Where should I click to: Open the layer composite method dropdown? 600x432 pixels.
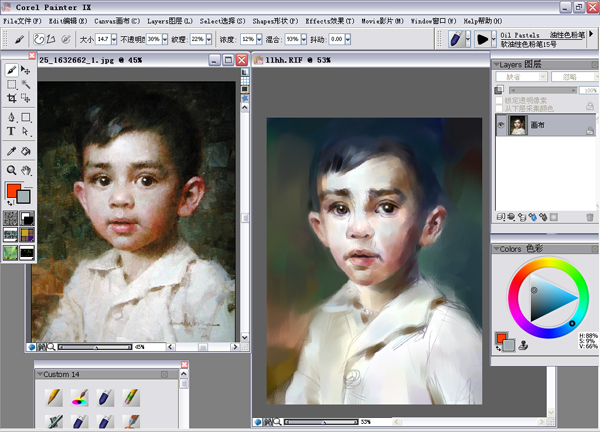[522, 77]
